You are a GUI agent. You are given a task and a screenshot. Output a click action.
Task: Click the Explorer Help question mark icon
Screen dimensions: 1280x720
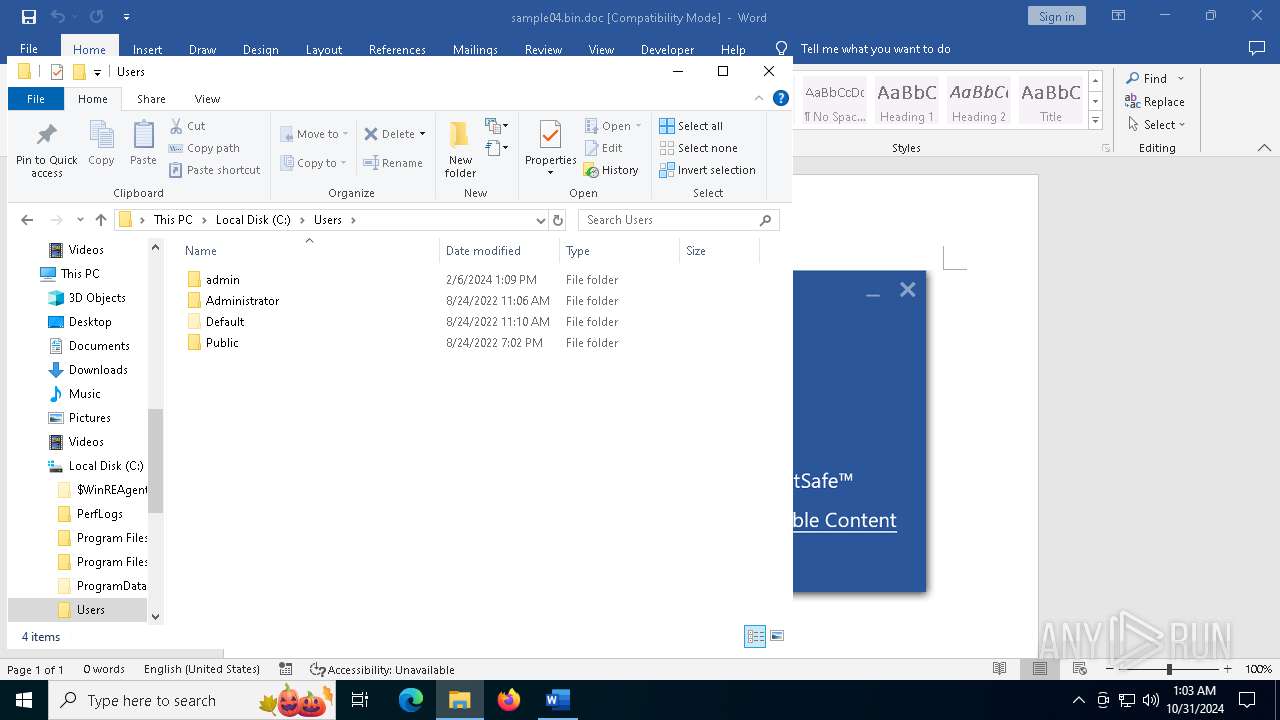click(x=781, y=98)
